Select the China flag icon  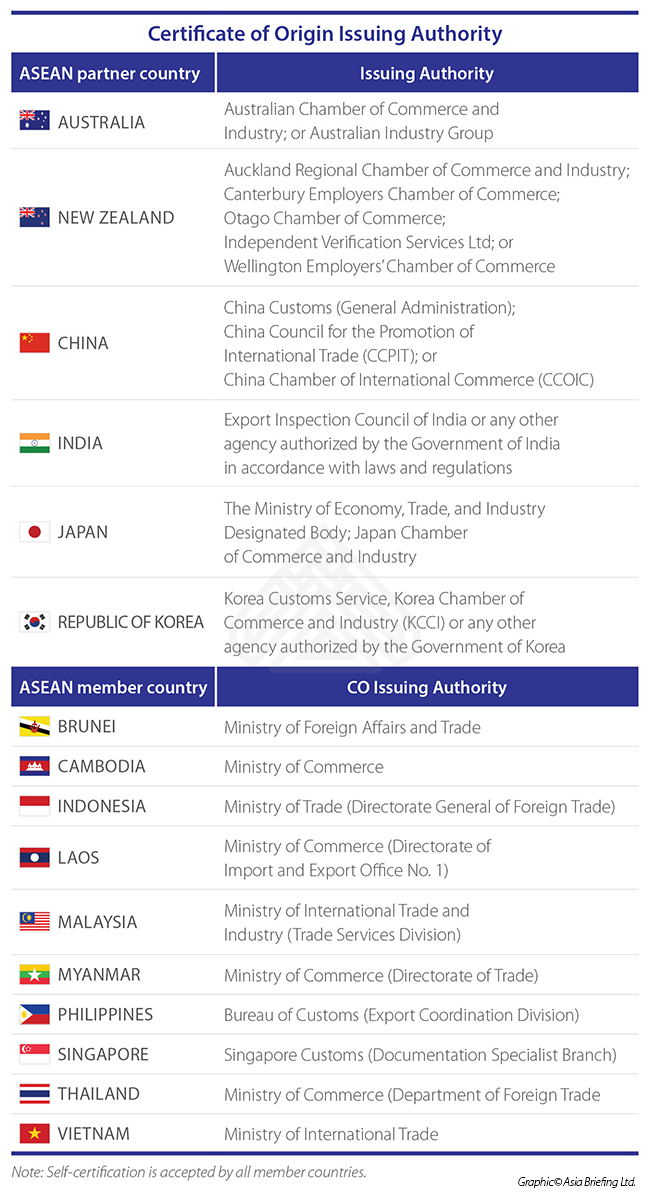click(34, 343)
